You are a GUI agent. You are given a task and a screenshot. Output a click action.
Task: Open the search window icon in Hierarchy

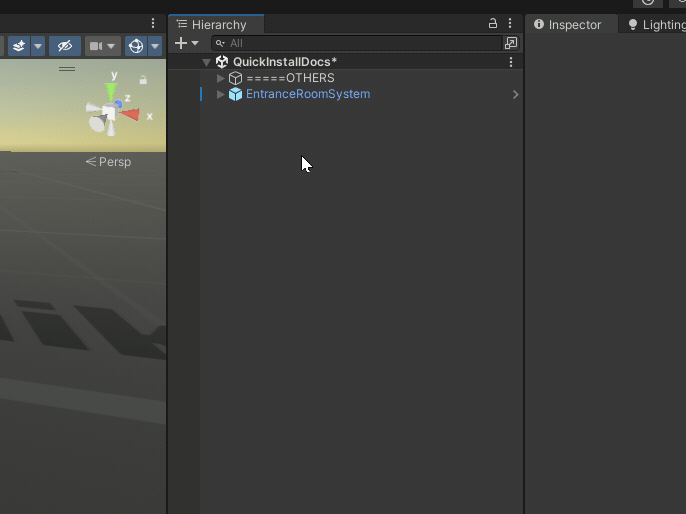pyautogui.click(x=511, y=44)
